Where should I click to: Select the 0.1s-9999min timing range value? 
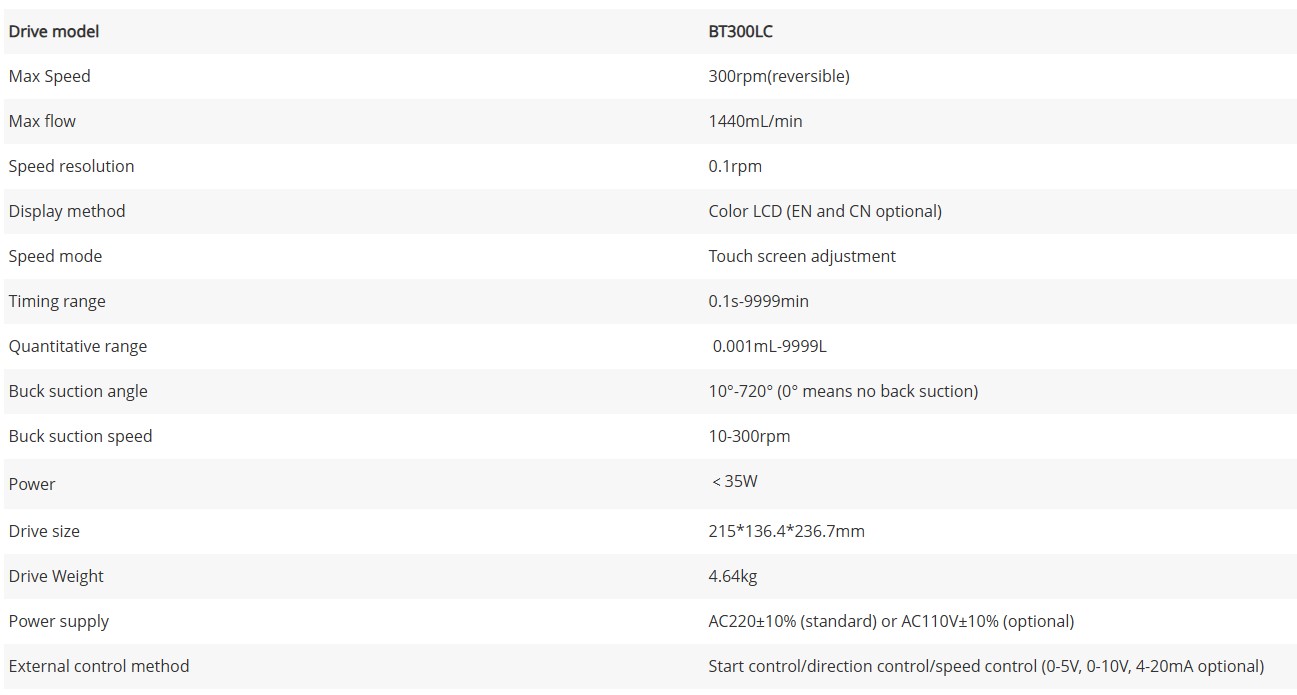(757, 301)
